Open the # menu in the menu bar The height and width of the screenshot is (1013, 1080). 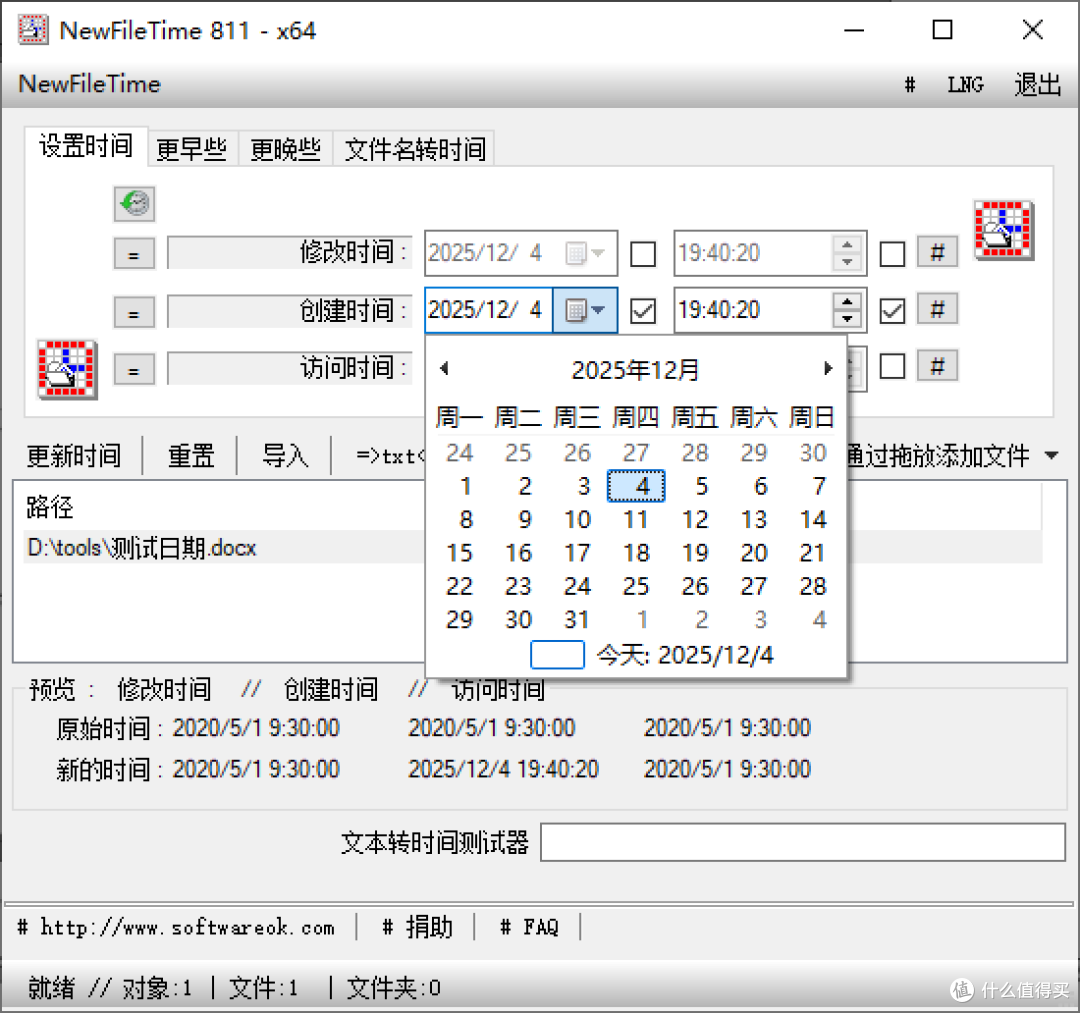(910, 85)
